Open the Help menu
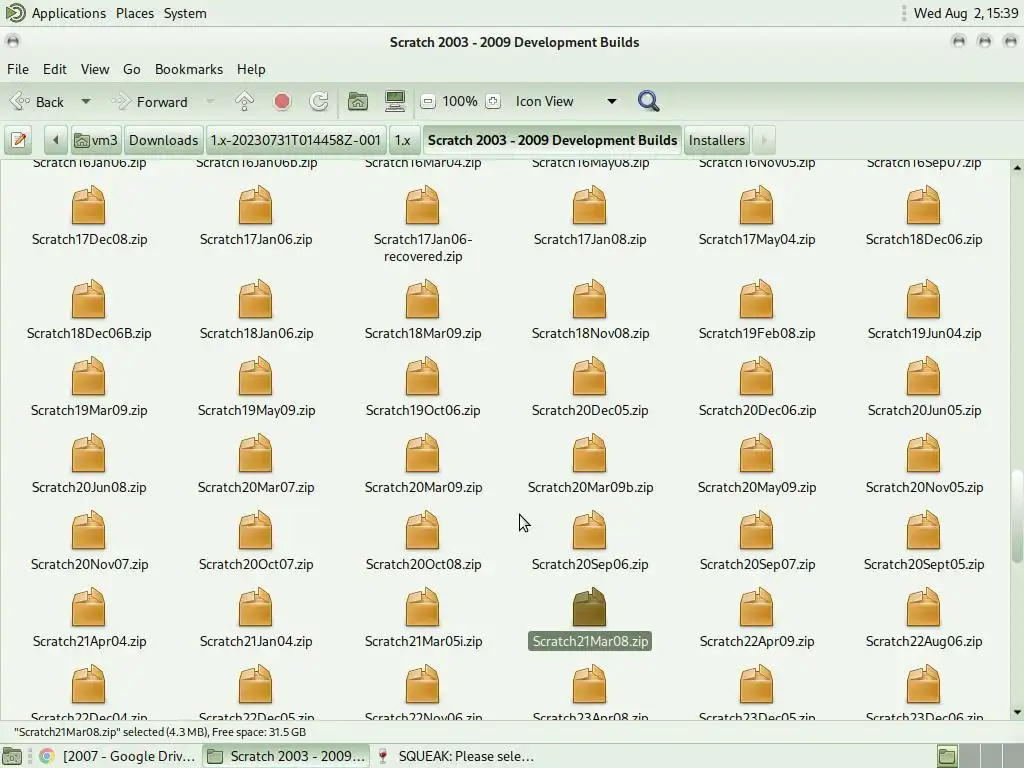Screen dimensions: 1024x768 coord(251,69)
